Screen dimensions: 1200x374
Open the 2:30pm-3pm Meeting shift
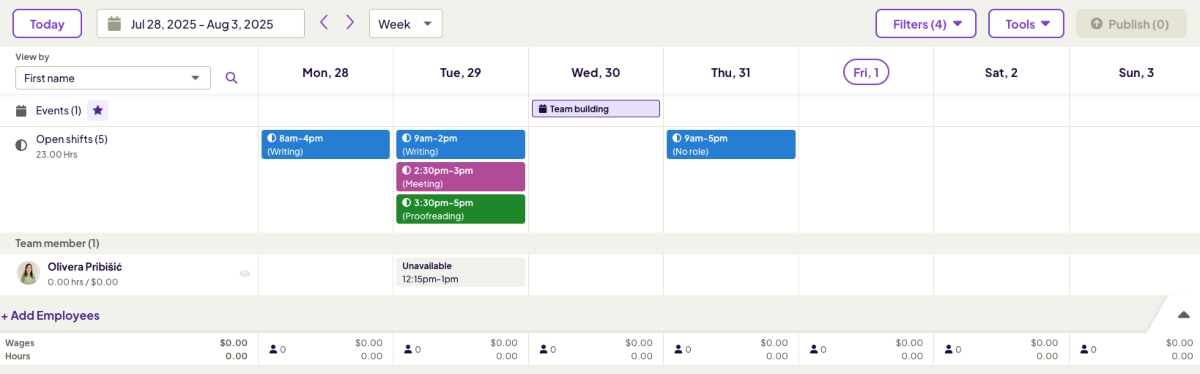[460, 176]
